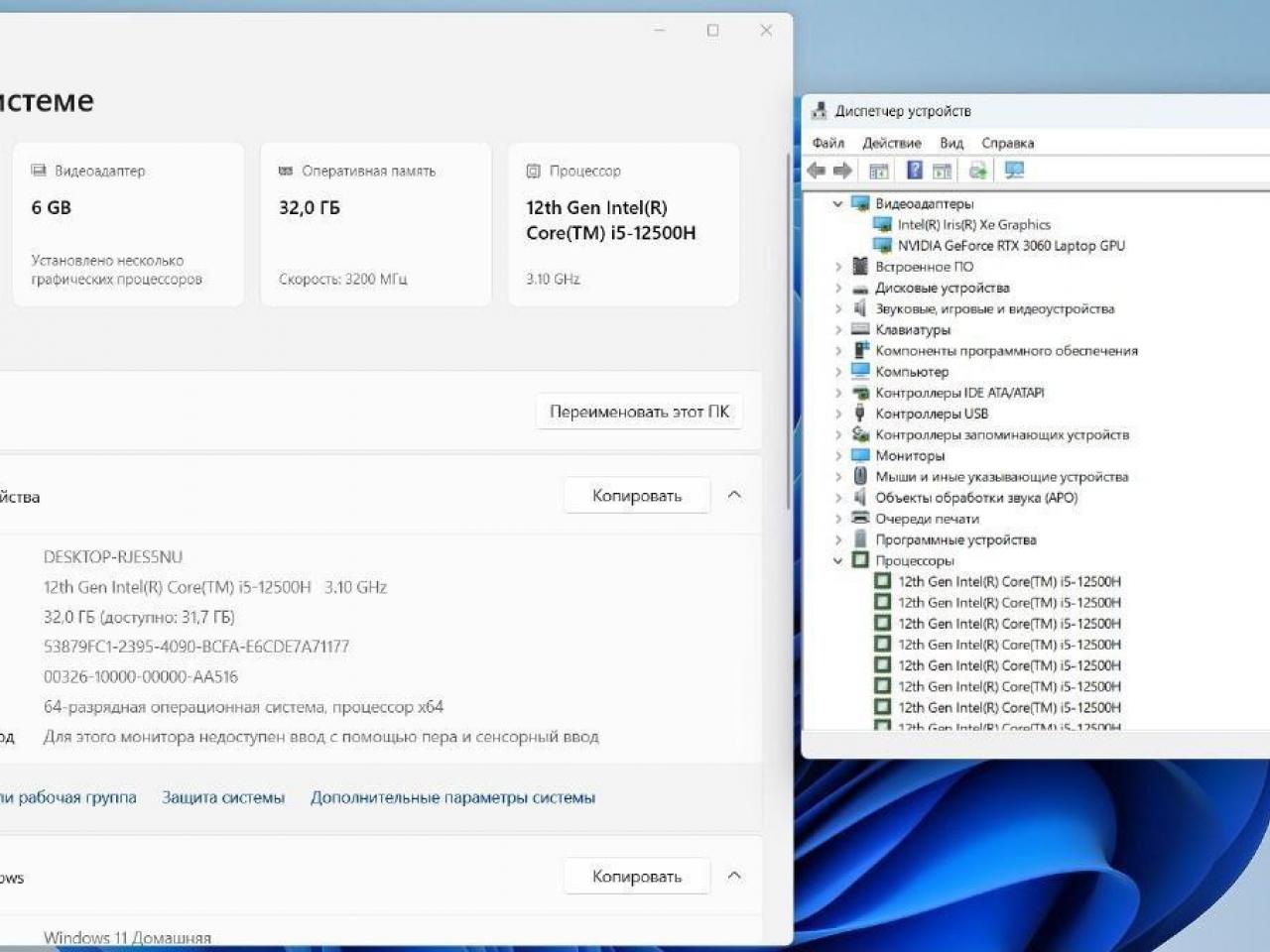Open the Защита системы link
This screenshot has width=1270, height=952.
pos(223,797)
